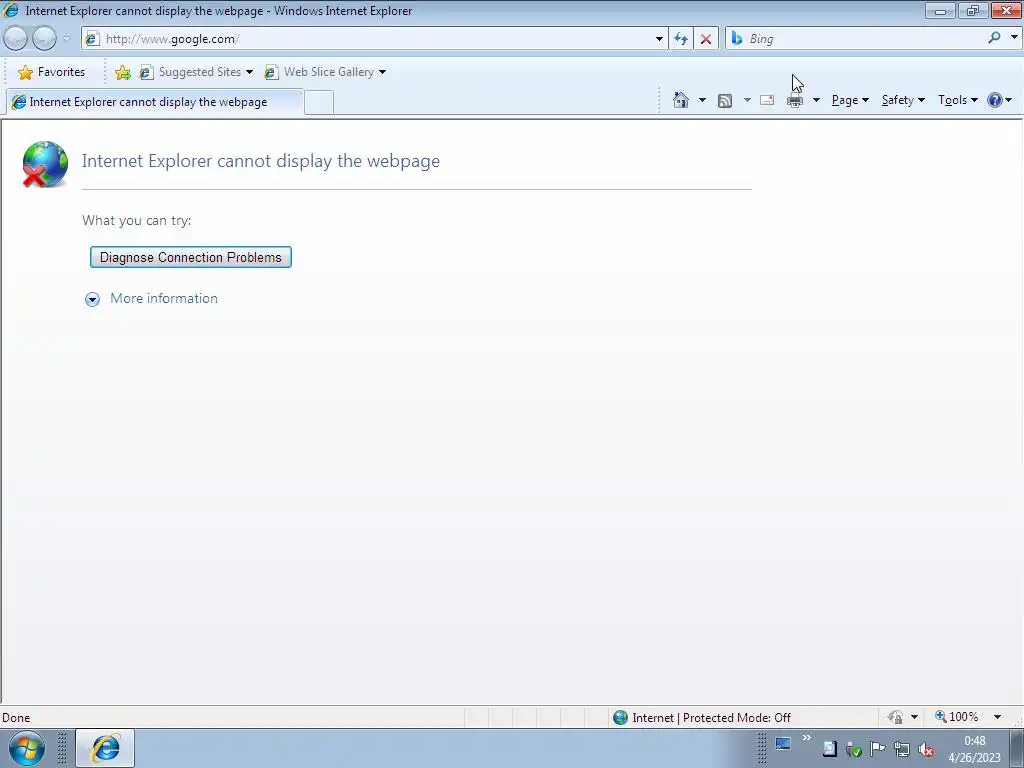The height and width of the screenshot is (768, 1024).
Task: Click the Home icon in command bar
Action: point(680,100)
